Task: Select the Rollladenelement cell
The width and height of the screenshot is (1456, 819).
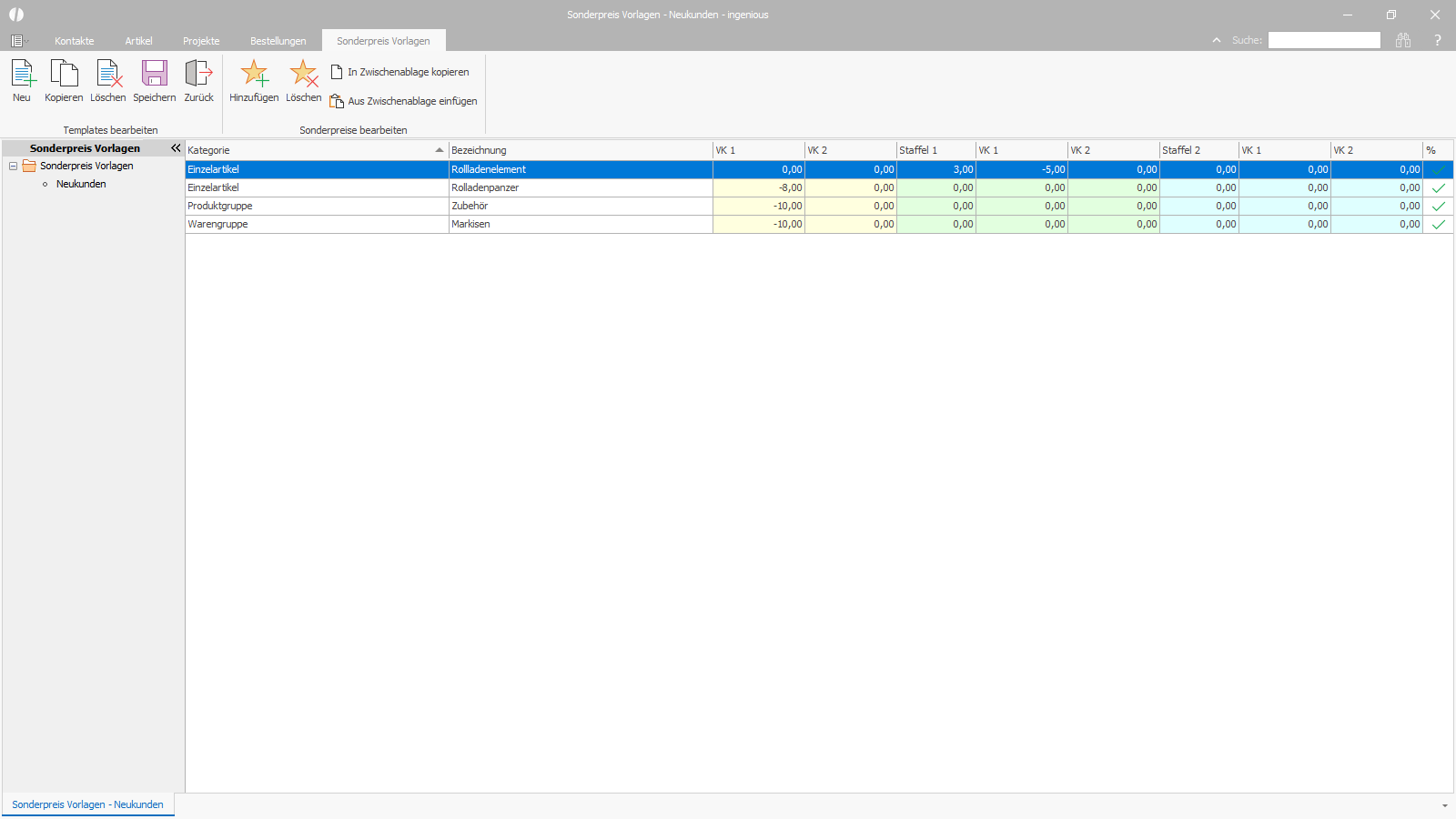Action: point(581,169)
